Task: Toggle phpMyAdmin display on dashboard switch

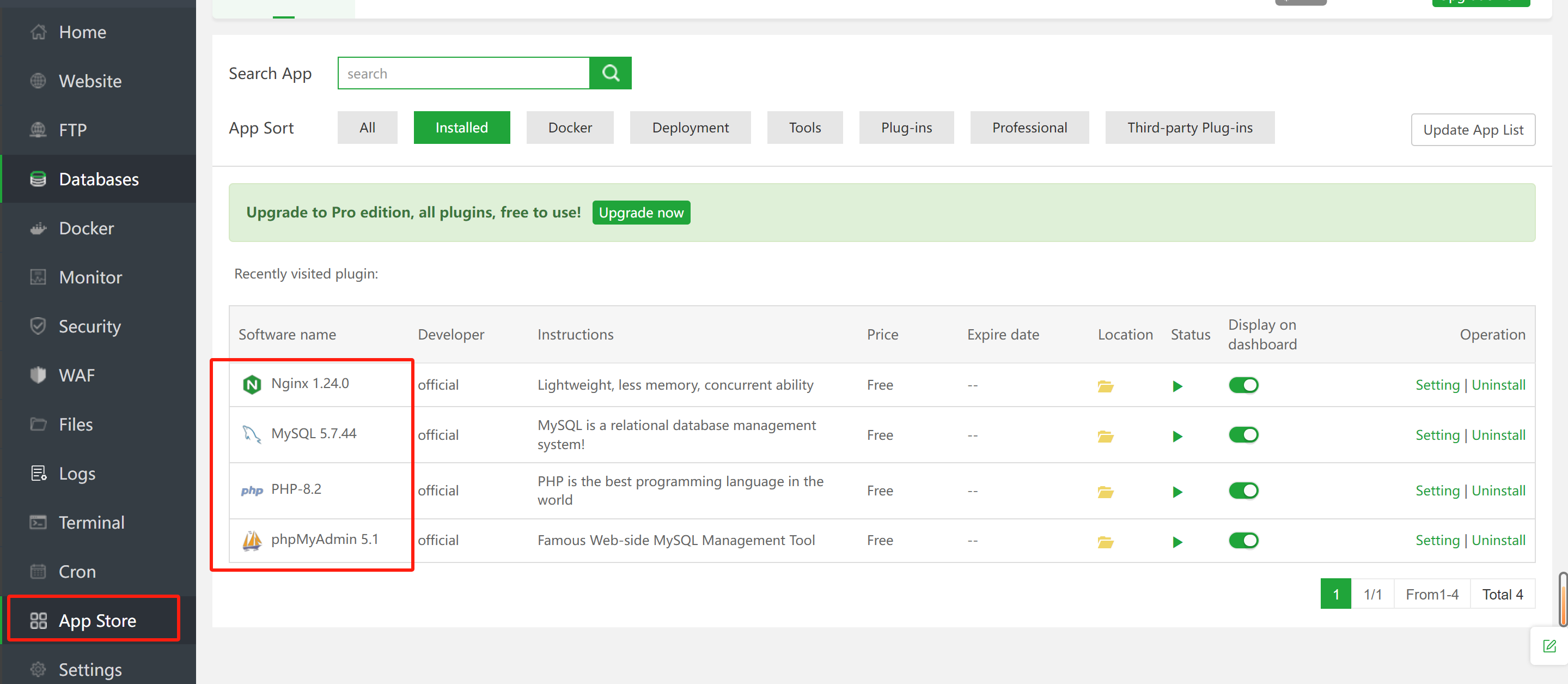Action: (x=1243, y=540)
